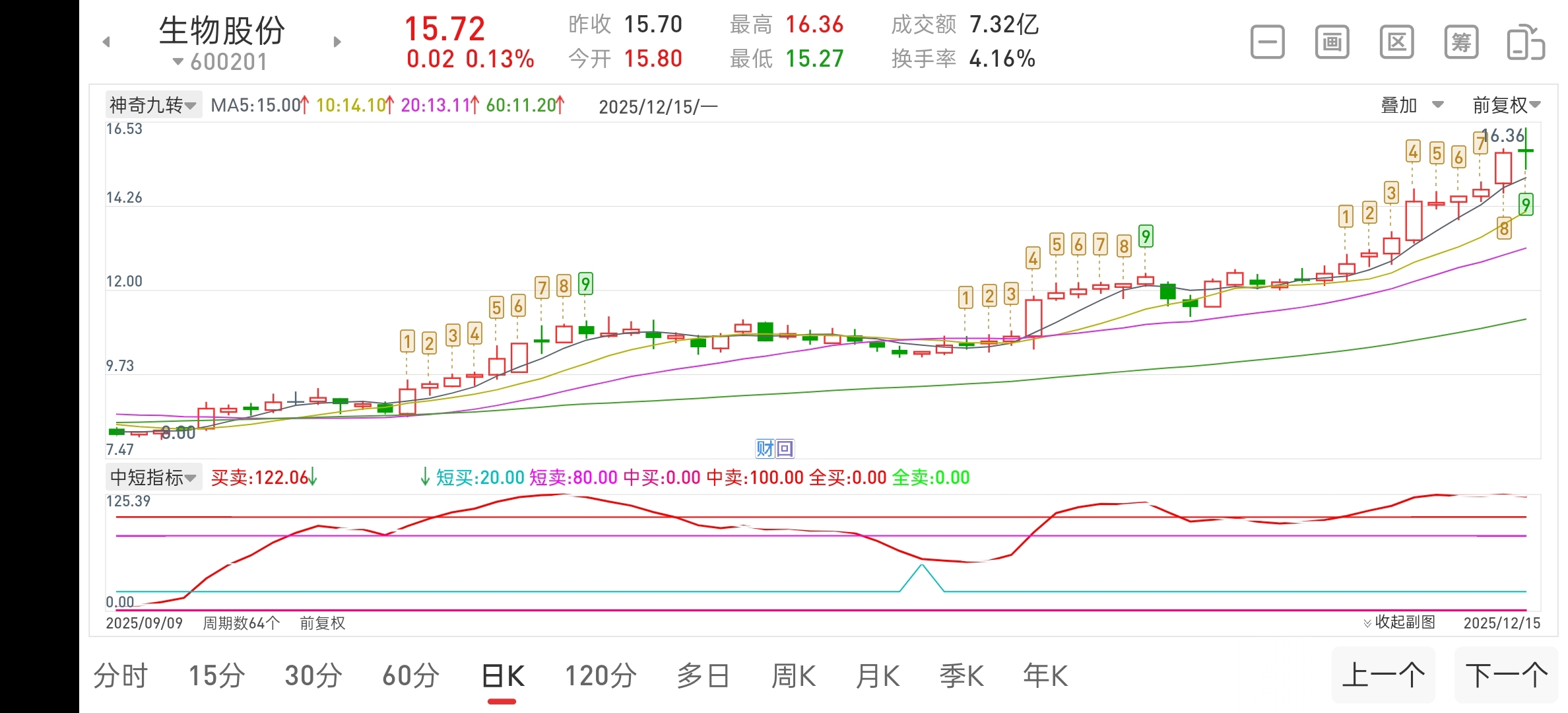1568x713 pixels.
Task: Click the minus line-drawing icon
Action: [1267, 43]
